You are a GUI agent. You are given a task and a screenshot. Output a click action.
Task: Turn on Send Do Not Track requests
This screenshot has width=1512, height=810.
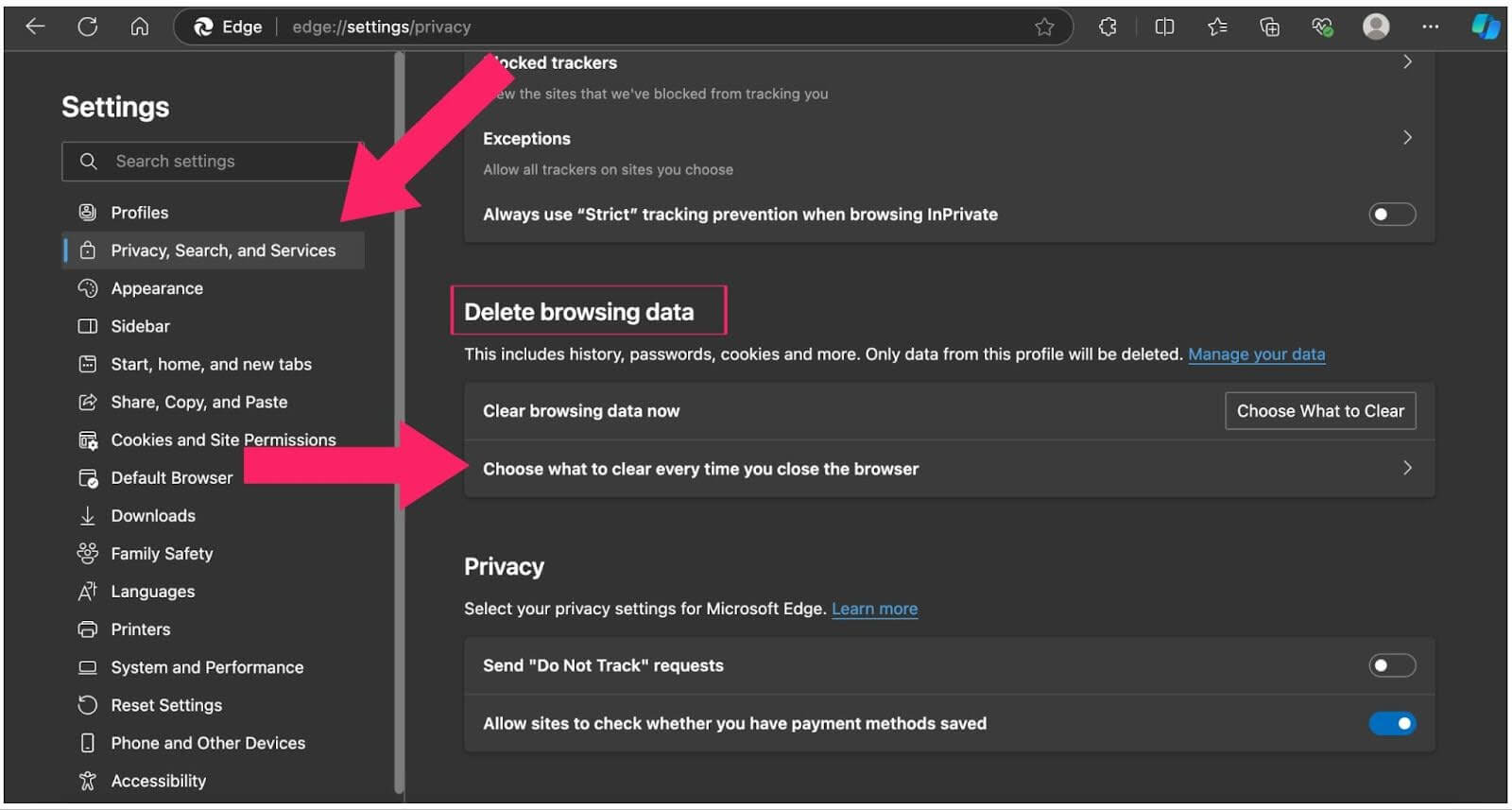click(1391, 665)
